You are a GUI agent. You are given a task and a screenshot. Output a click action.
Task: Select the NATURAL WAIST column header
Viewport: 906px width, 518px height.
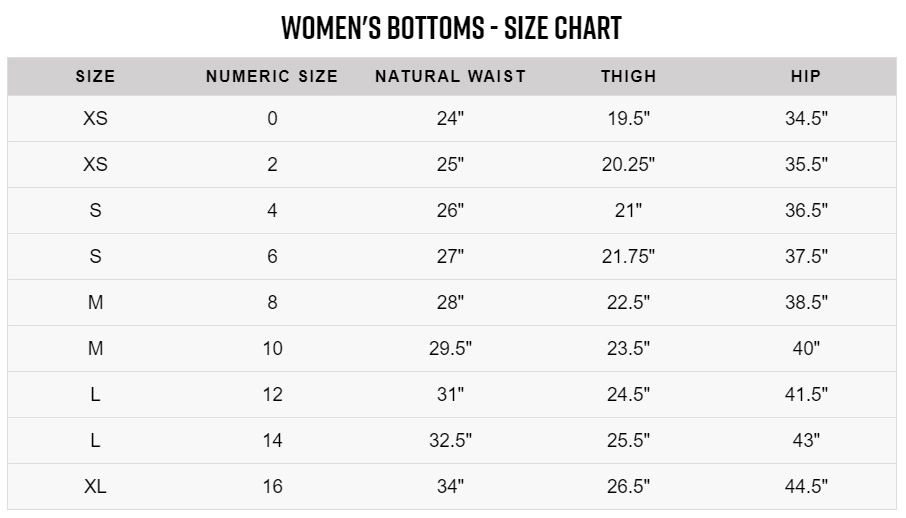pyautogui.click(x=450, y=76)
